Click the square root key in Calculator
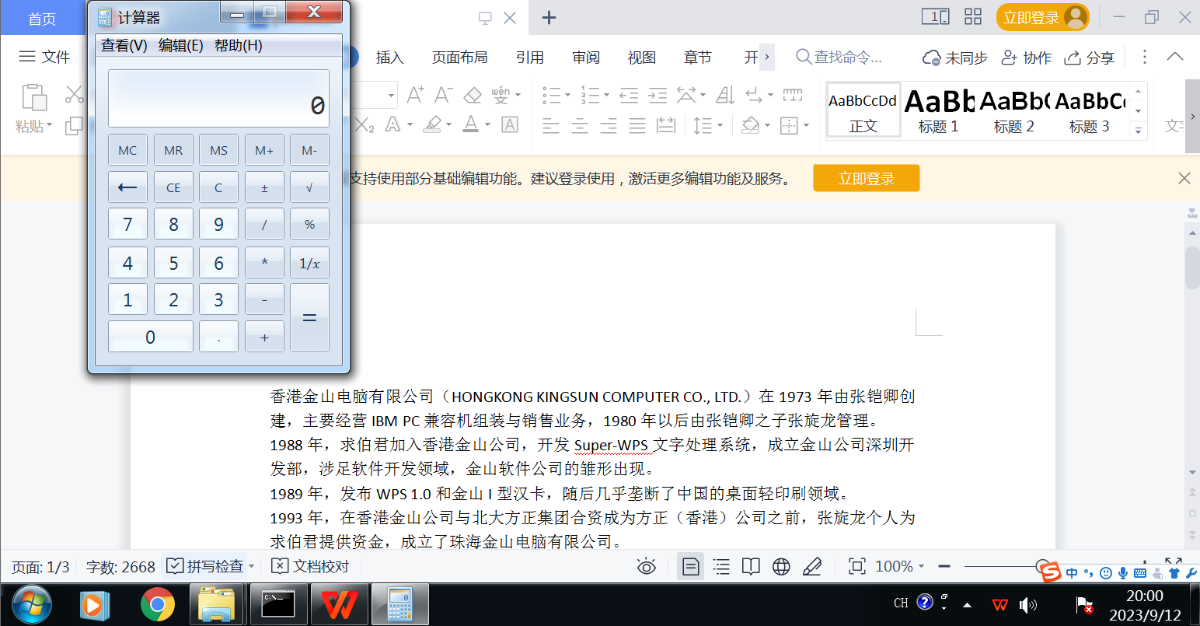The width and height of the screenshot is (1200, 626). pyautogui.click(x=309, y=187)
